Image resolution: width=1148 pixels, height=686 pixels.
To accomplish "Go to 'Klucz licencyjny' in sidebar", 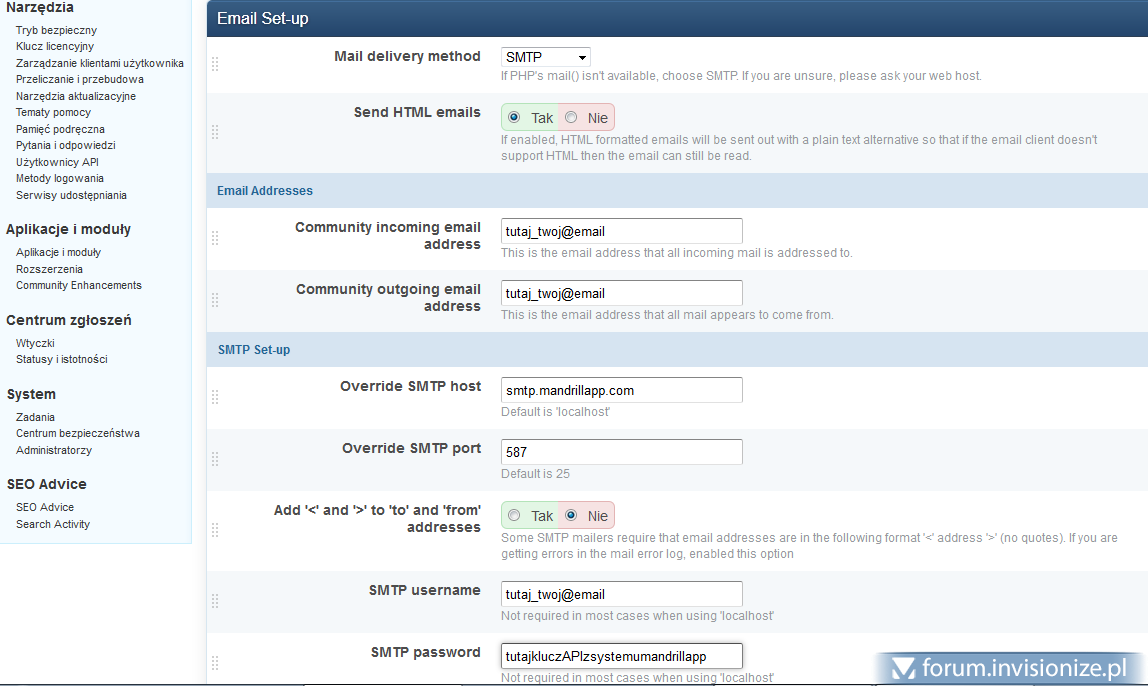I will pyautogui.click(x=55, y=46).
